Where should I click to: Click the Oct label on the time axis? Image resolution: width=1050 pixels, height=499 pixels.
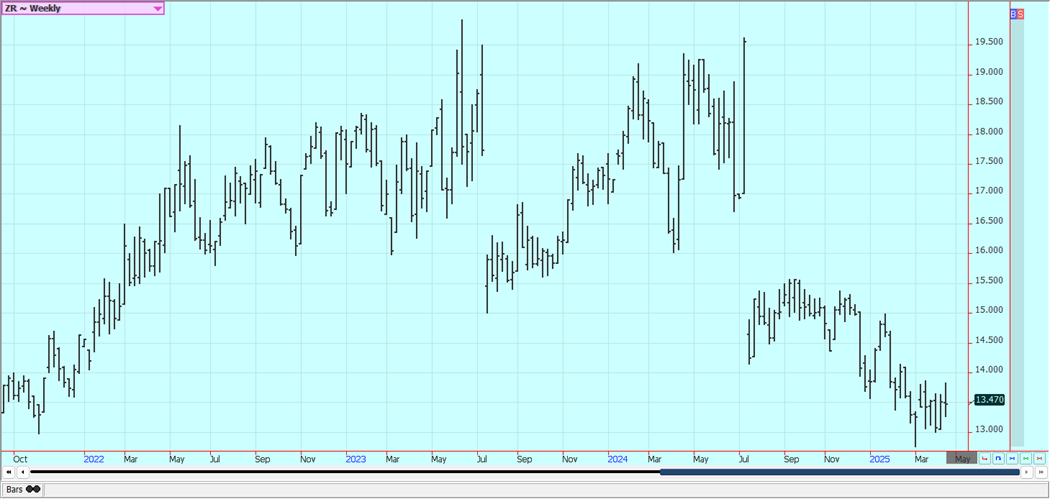[x=20, y=459]
